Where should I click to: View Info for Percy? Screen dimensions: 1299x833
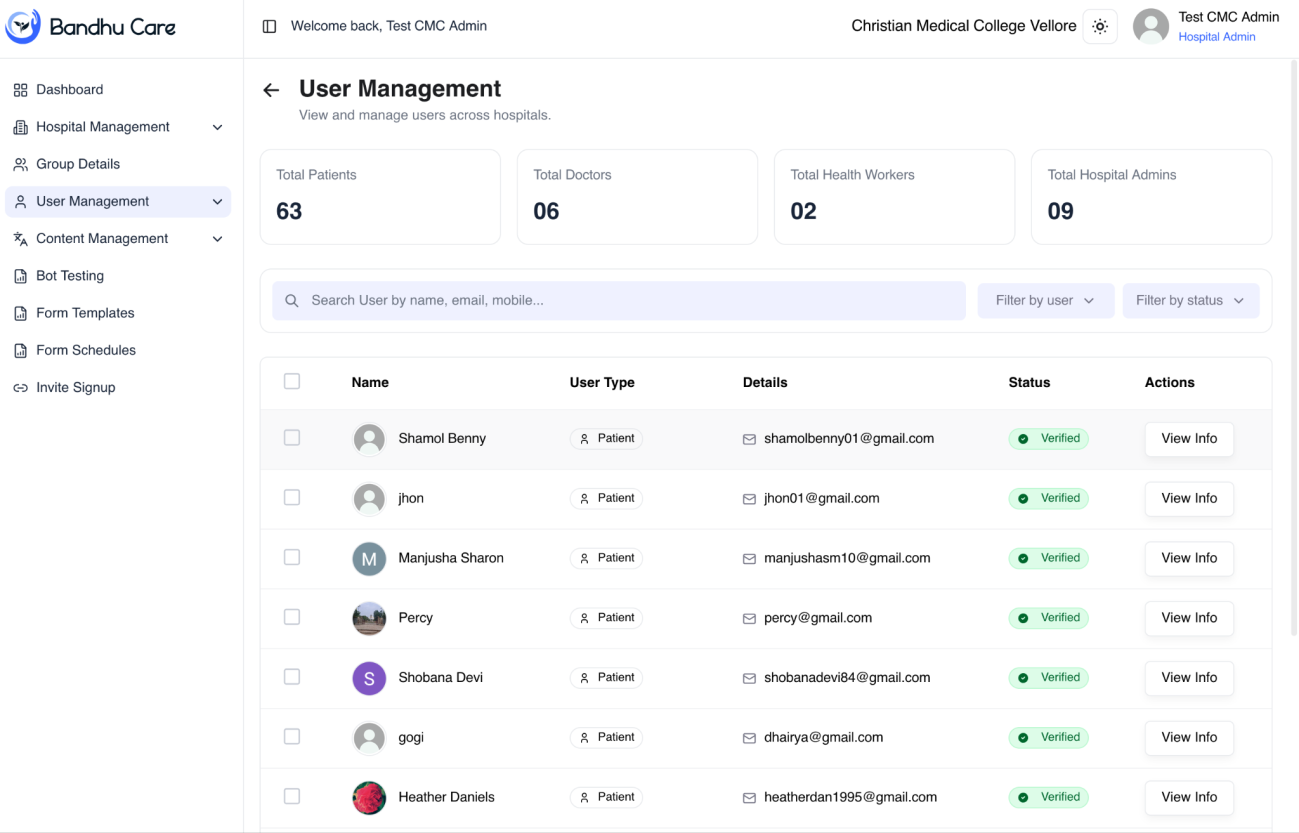tap(1189, 618)
